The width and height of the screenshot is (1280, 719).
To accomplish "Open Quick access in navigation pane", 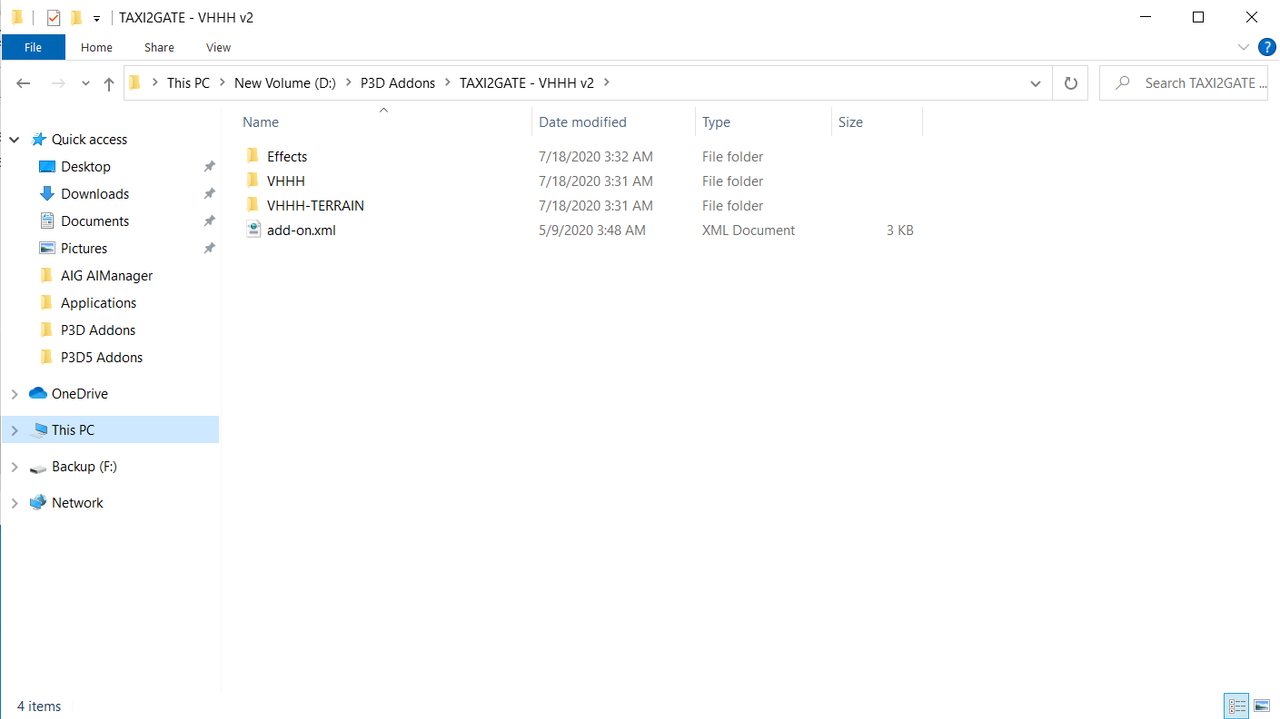I will point(89,140).
